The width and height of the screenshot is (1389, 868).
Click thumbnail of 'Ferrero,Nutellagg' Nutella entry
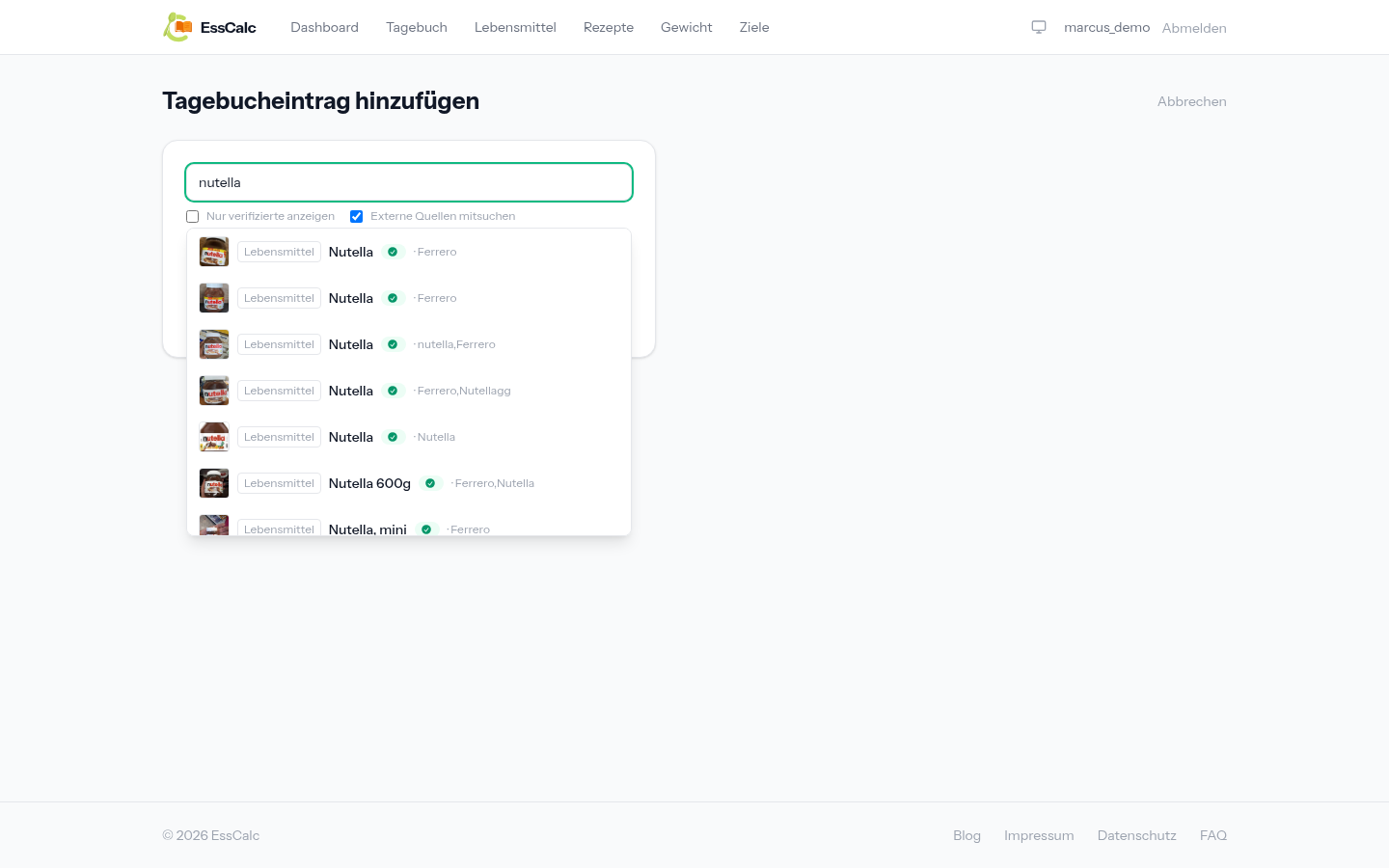[x=214, y=391]
